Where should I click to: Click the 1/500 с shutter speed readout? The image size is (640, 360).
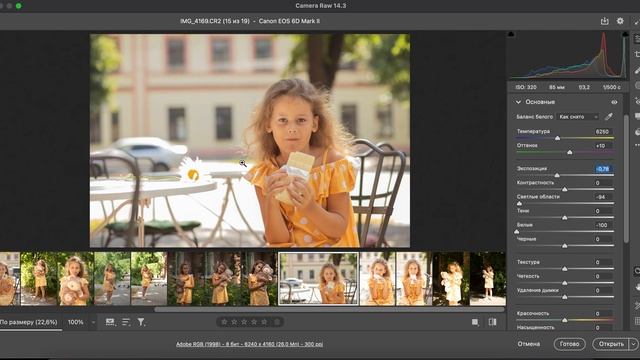(611, 87)
